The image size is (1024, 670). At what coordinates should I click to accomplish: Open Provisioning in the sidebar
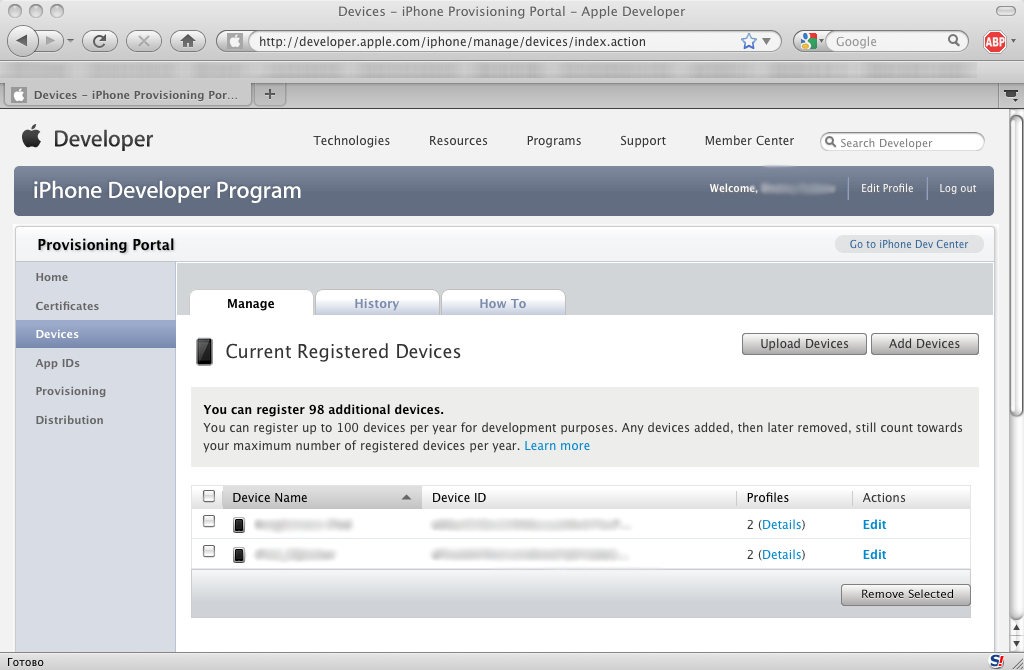click(x=71, y=391)
